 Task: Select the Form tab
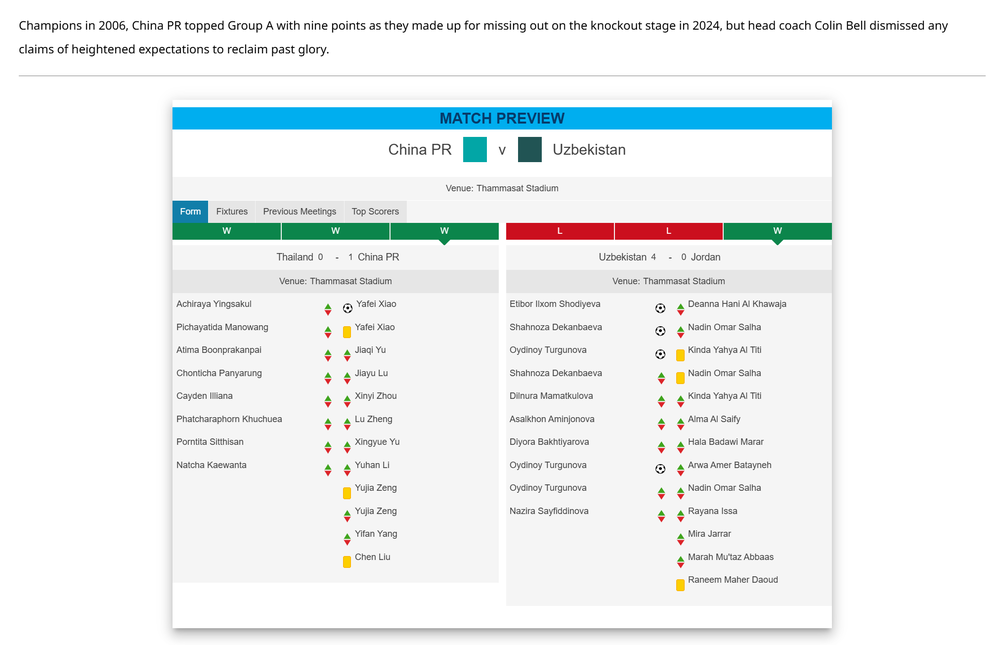pos(190,211)
